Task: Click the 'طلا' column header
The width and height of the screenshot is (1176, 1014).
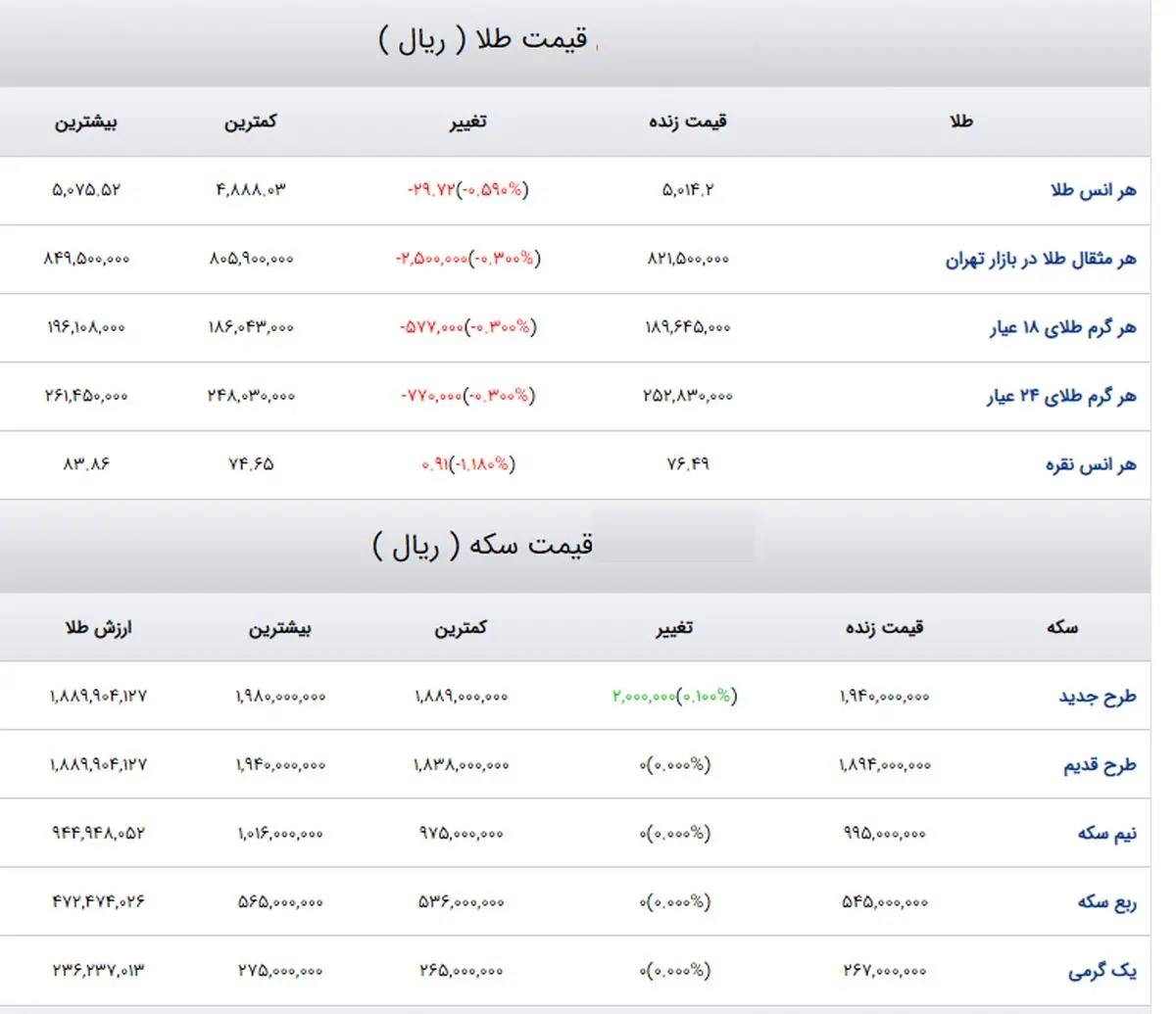Action: pos(960,122)
